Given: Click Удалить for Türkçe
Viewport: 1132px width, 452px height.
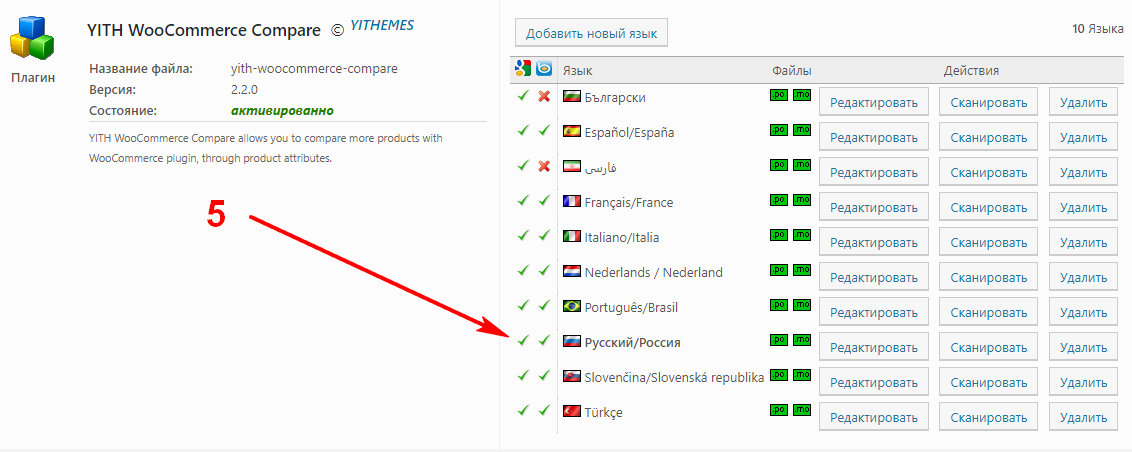Looking at the screenshot, I should click(x=1083, y=417).
